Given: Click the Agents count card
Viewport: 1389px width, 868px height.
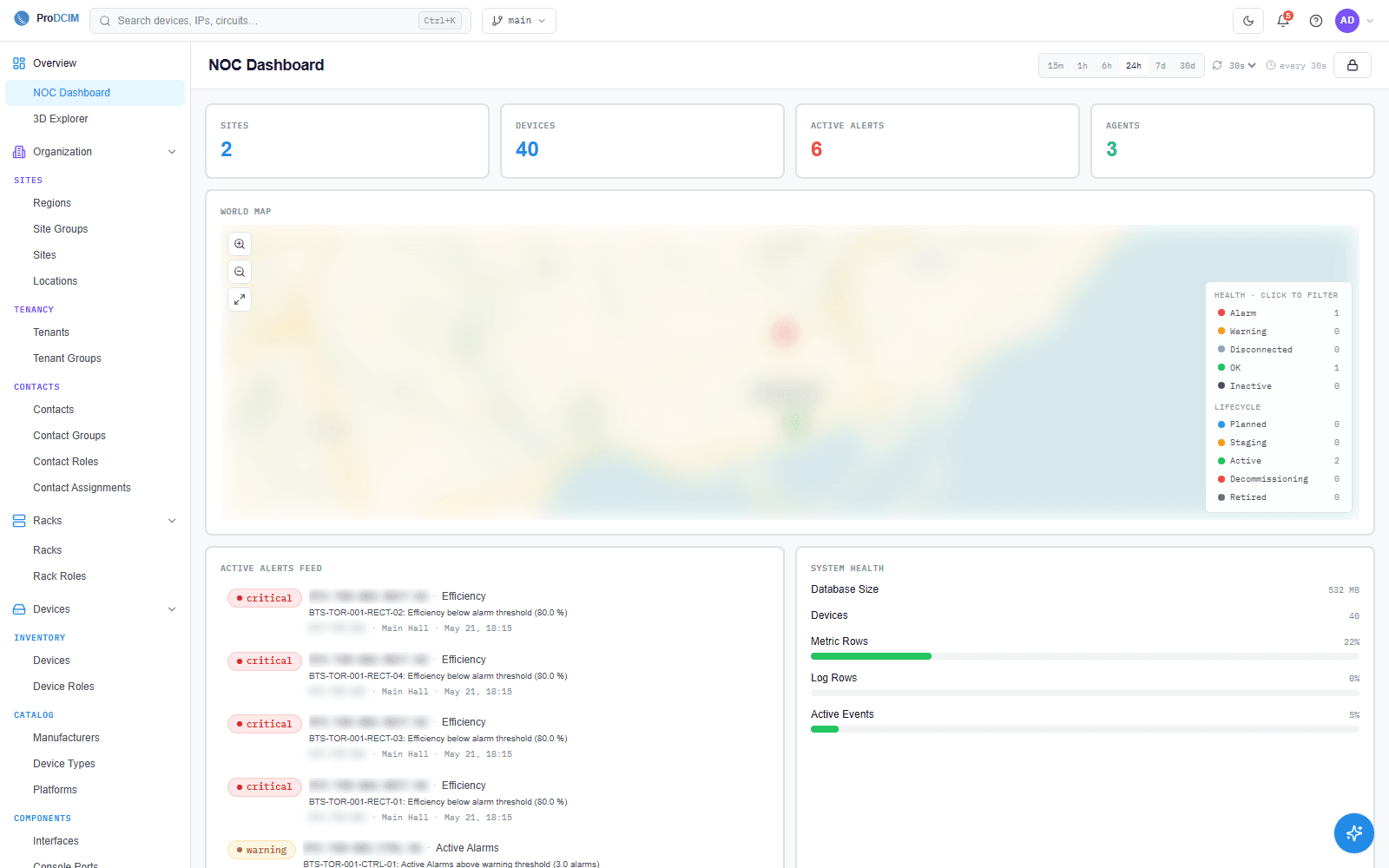Looking at the screenshot, I should click(1233, 141).
